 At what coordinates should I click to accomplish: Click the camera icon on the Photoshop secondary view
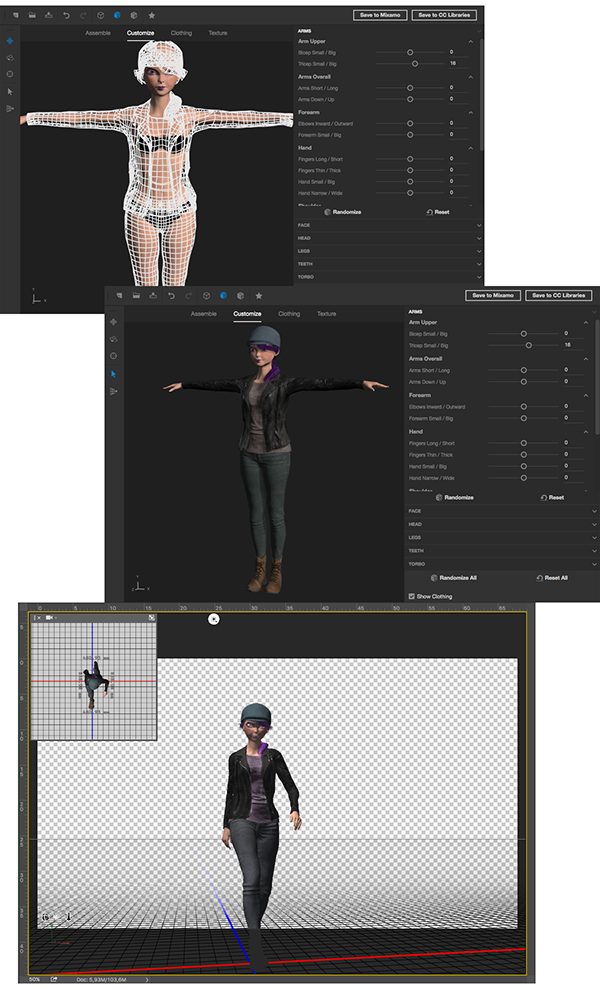pos(49,618)
